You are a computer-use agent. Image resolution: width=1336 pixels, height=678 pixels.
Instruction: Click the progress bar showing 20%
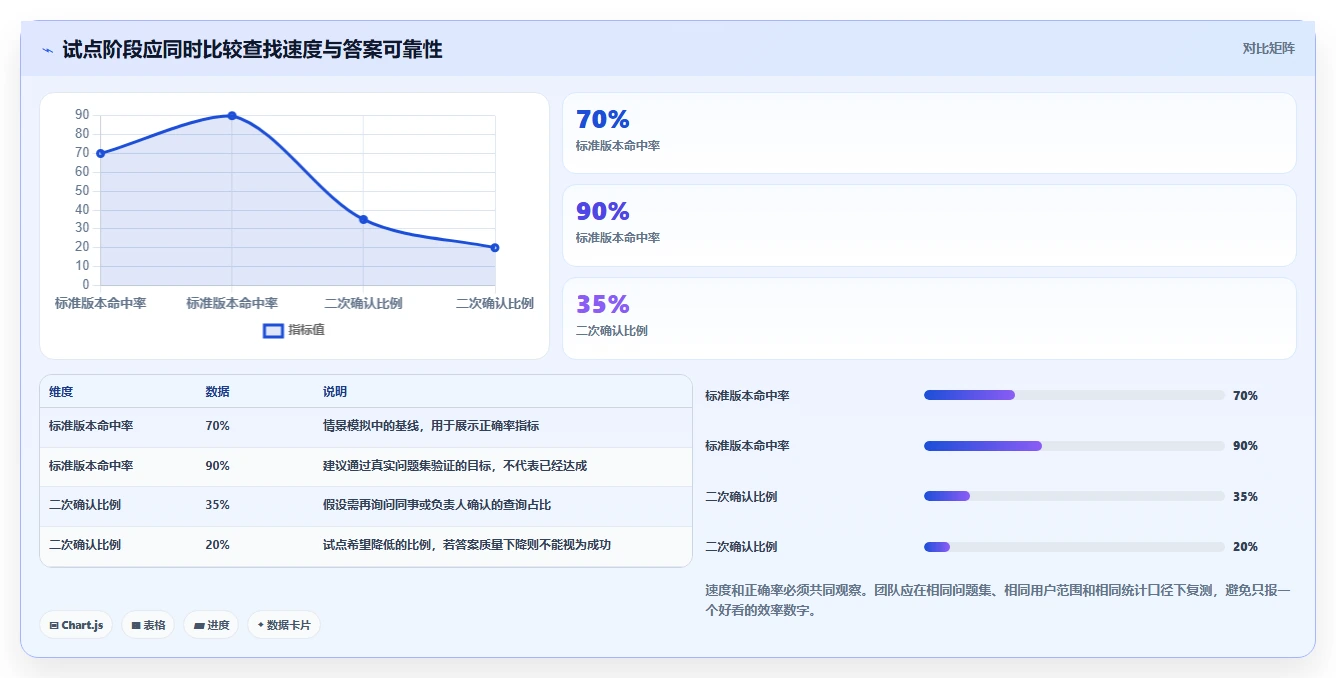click(x=1074, y=547)
